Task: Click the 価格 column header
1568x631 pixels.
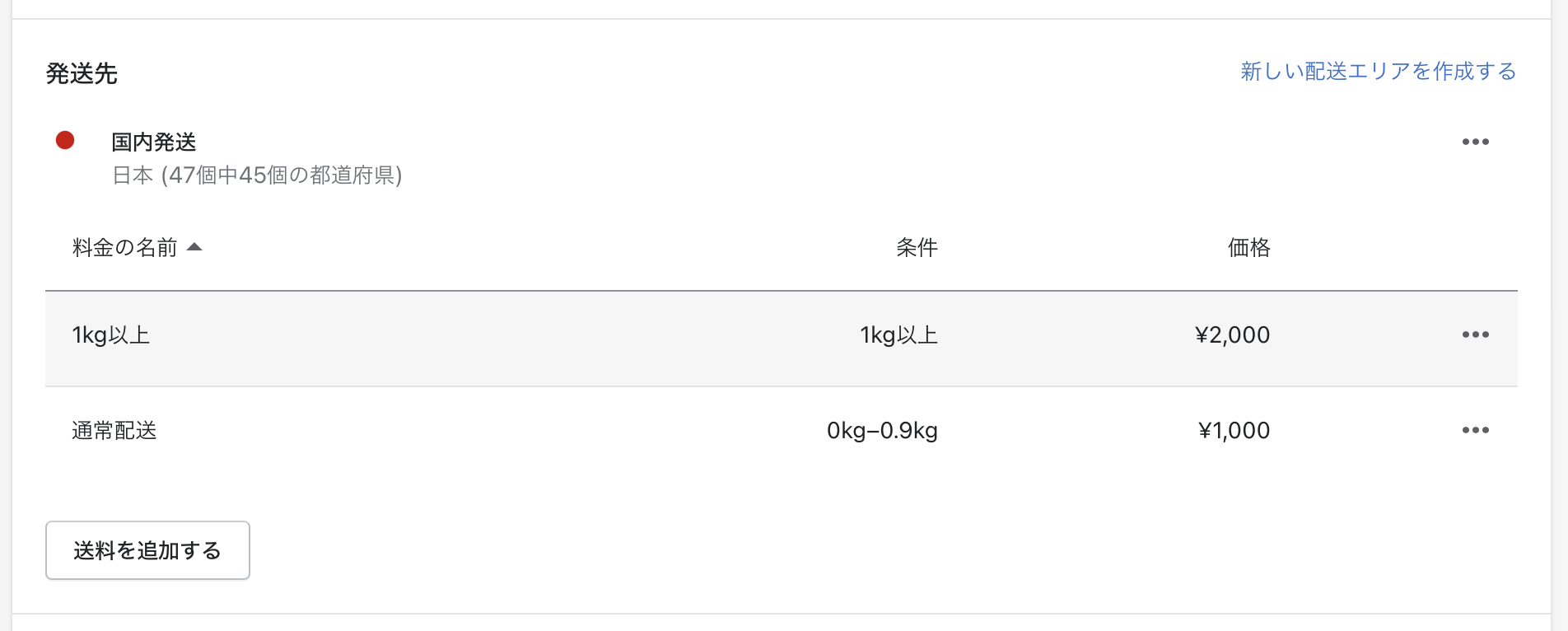Action: 1248,247
